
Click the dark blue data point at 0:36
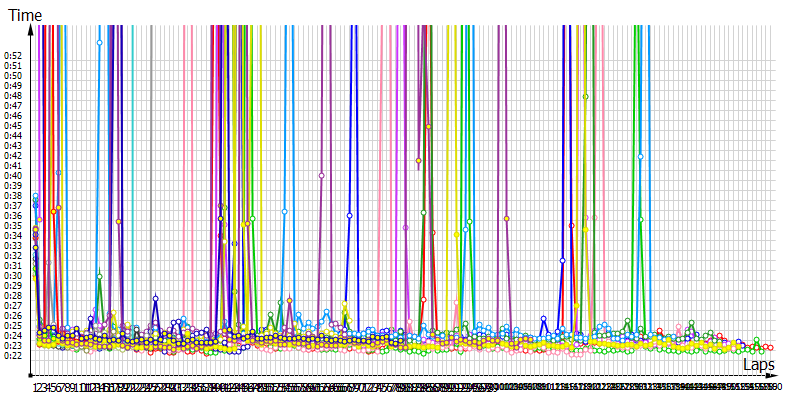349,215
